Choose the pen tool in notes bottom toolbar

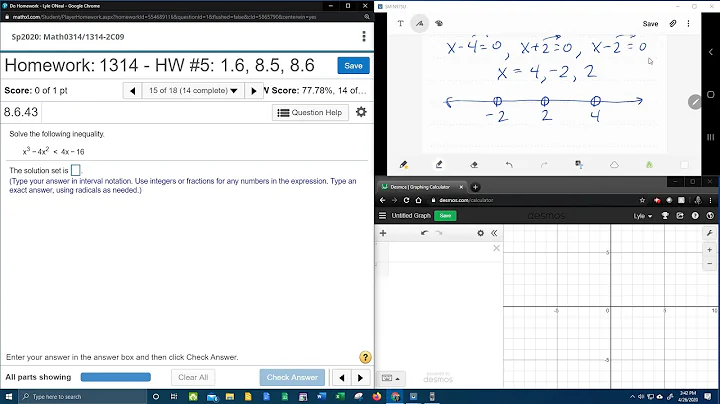pos(404,164)
